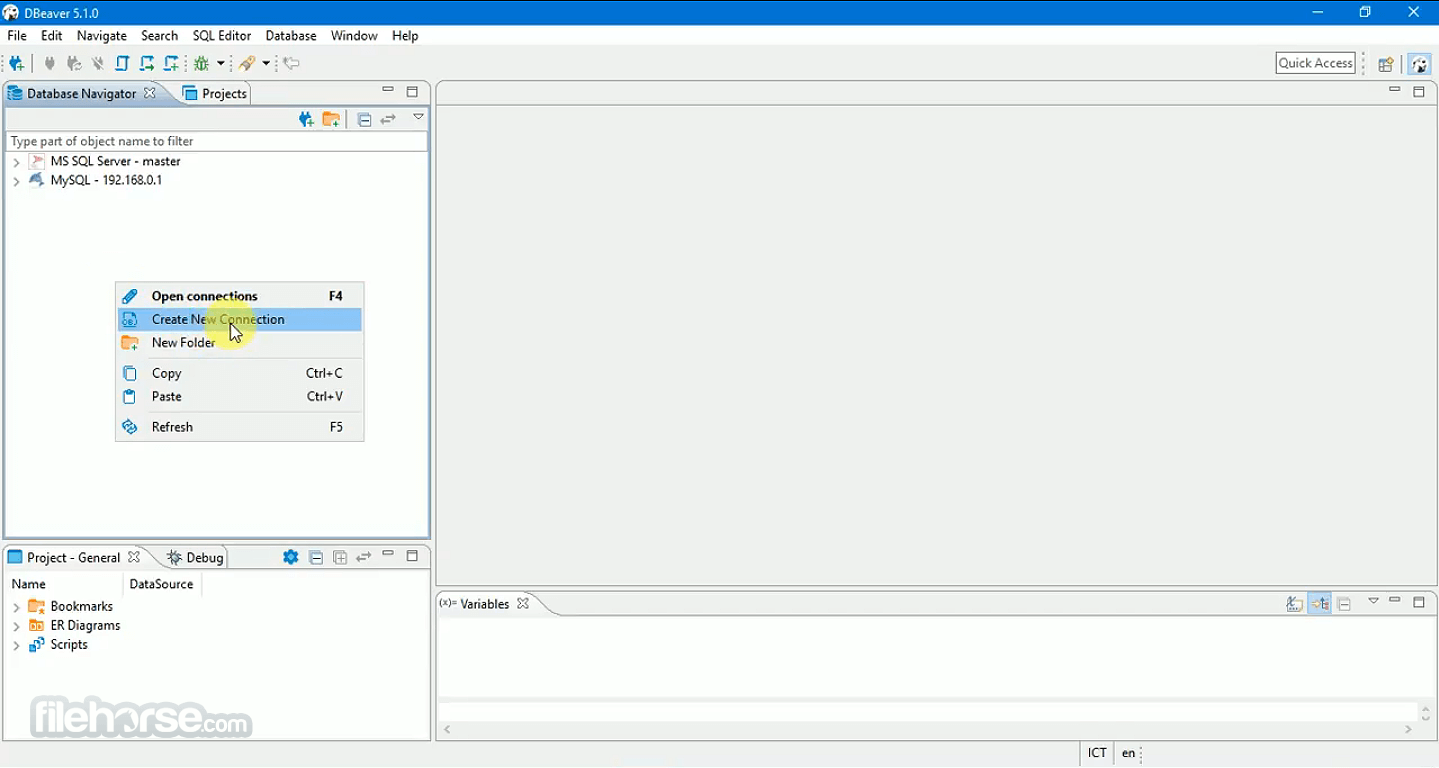Screen dimensions: 1439x768
Task: Click the Open Perspective icon near Quick Access
Action: pos(1386,64)
